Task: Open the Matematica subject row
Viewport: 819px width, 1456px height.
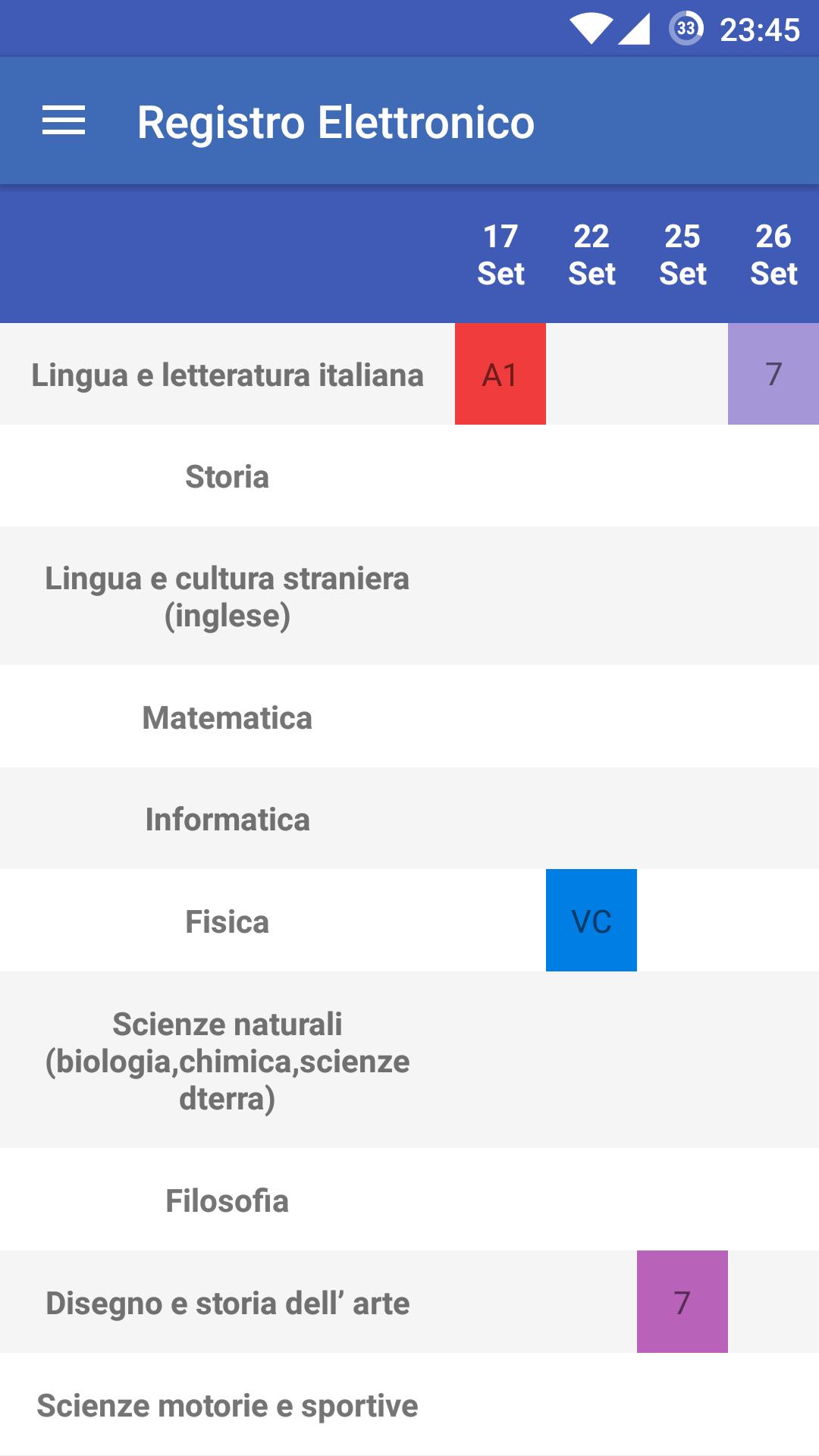Action: [409, 717]
